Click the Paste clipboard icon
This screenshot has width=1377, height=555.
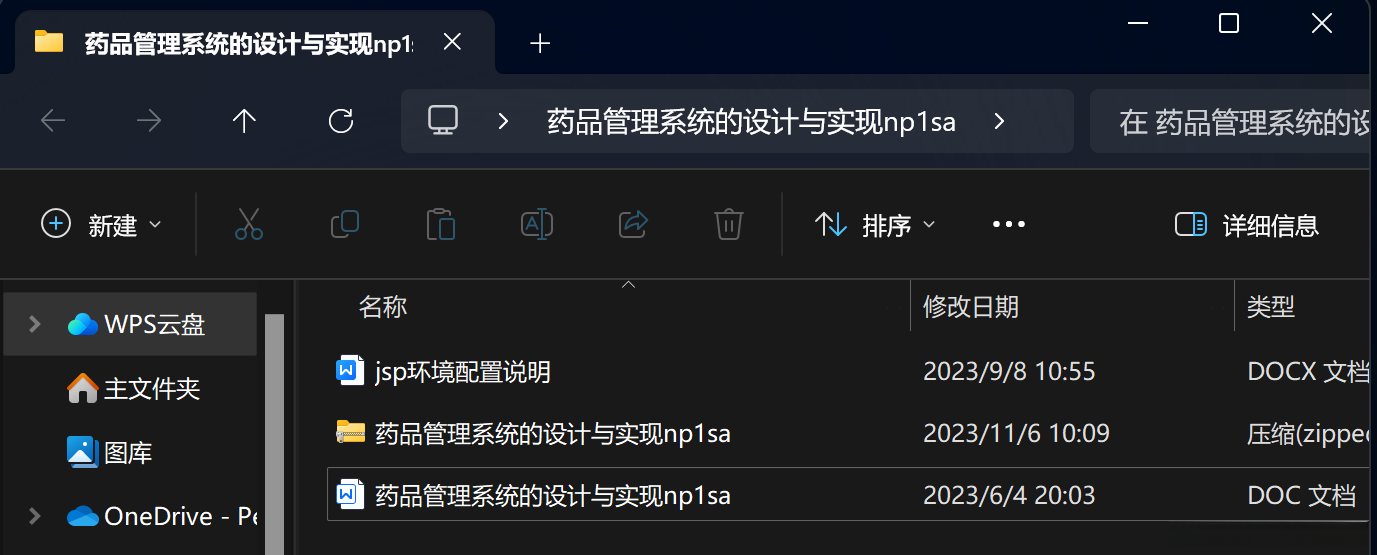click(x=441, y=224)
